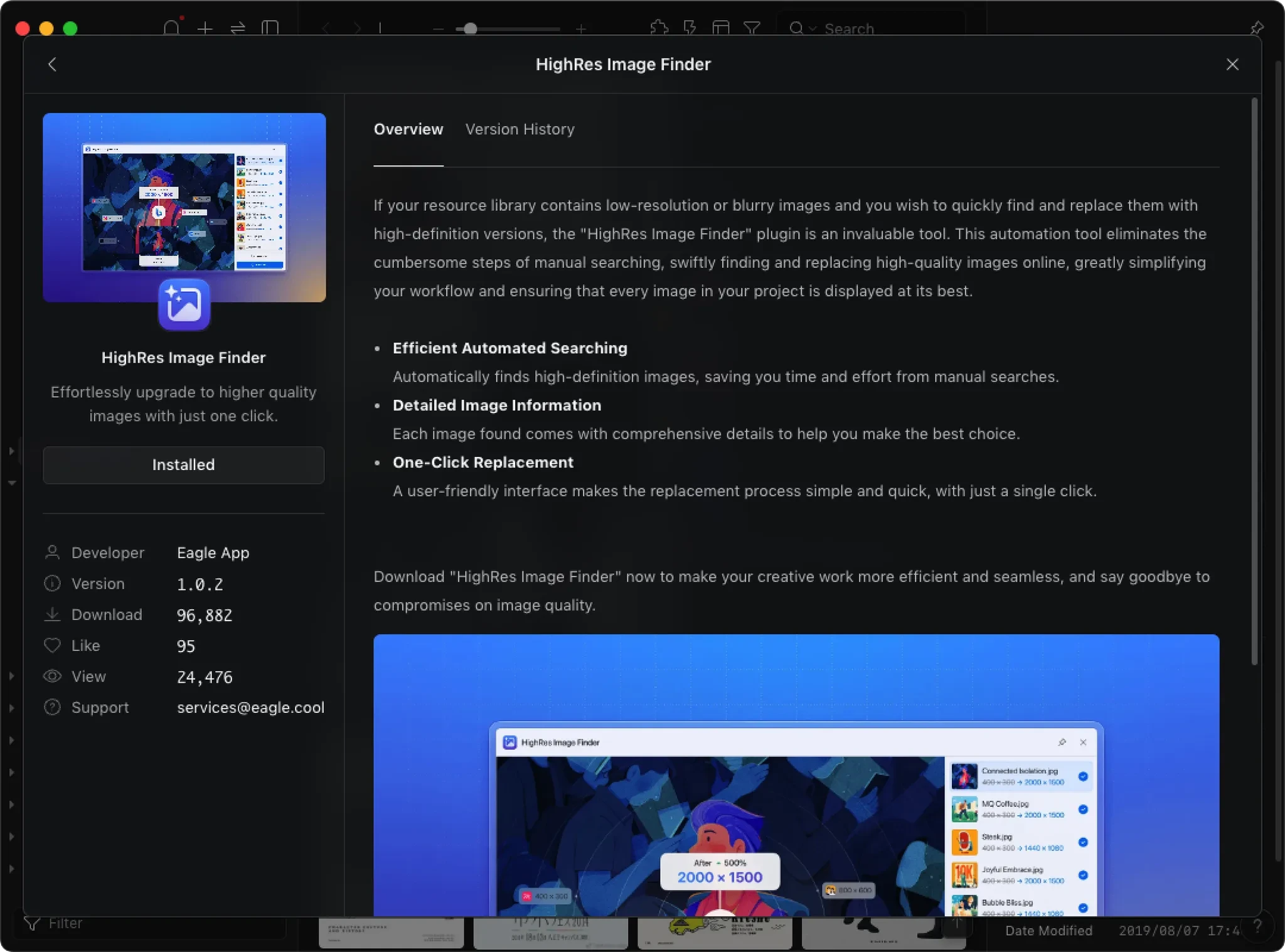
Task: Click the Version info icon
Action: 53,583
